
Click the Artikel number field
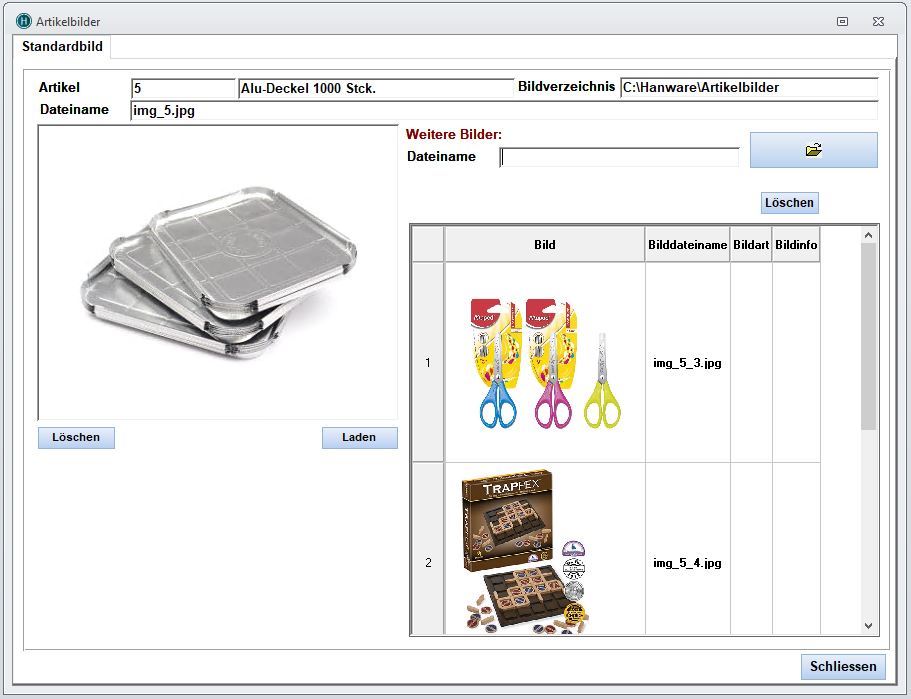tap(182, 88)
